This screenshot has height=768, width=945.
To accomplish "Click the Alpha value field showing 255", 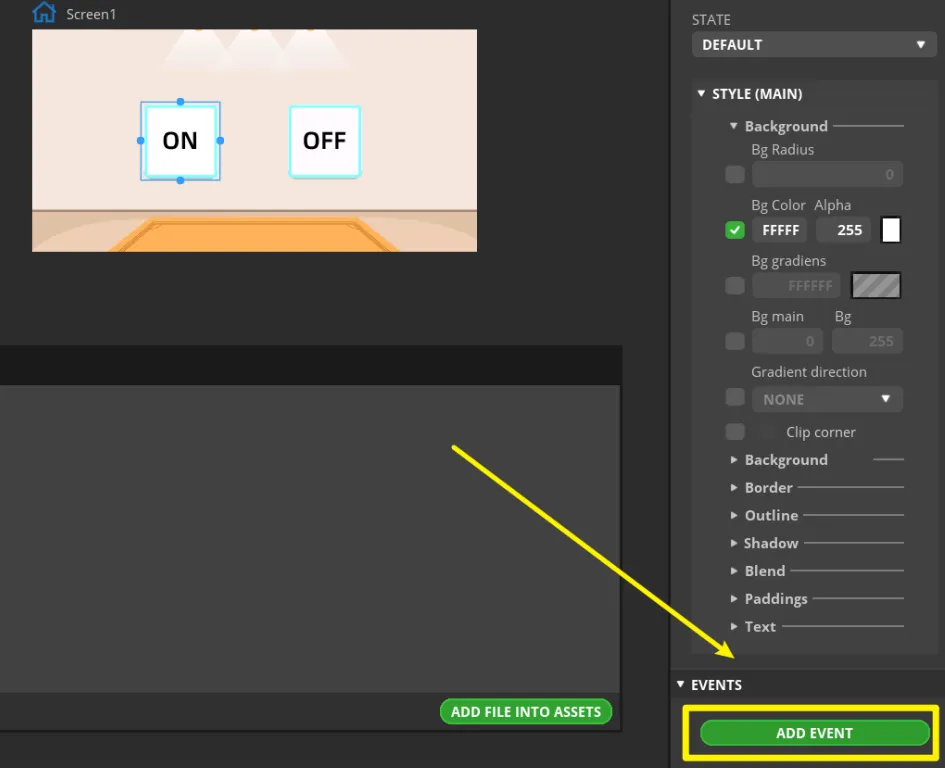I will (849, 230).
